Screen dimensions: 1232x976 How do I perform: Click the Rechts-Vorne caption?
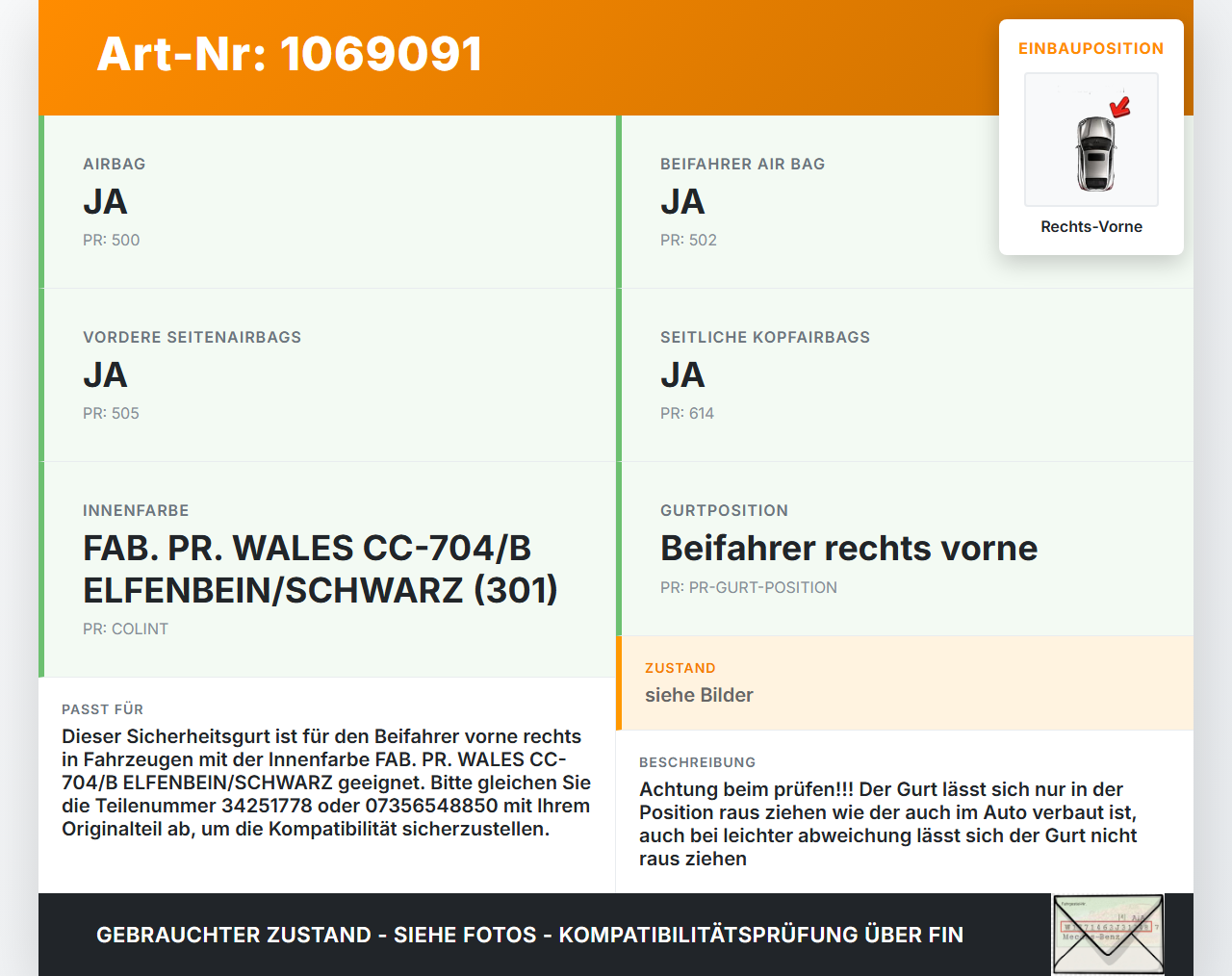coord(1091,226)
